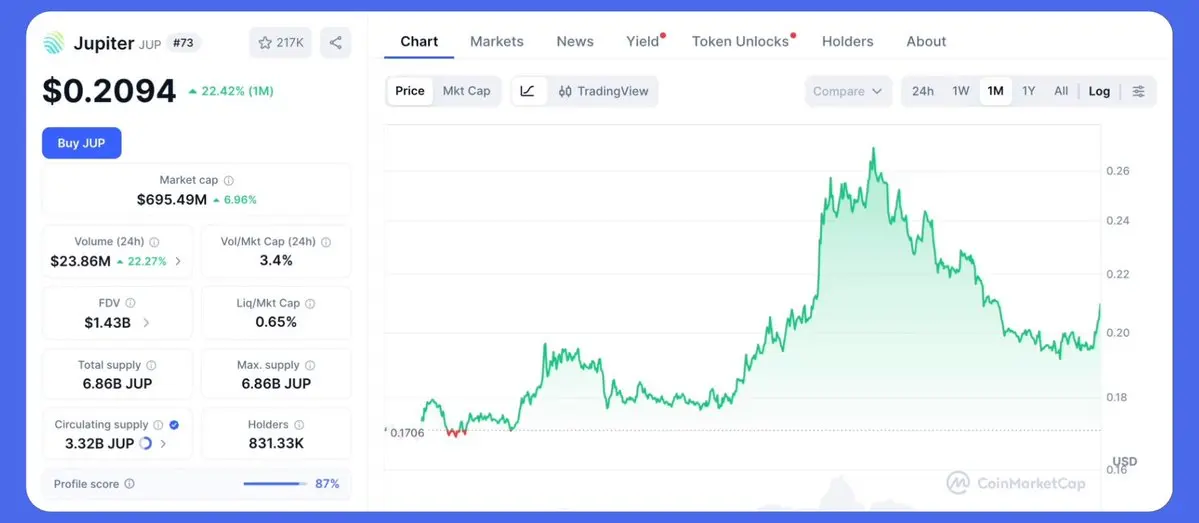Show Liq/Mkt Cap info icon
This screenshot has height=523, width=1199.
pyautogui.click(x=310, y=304)
